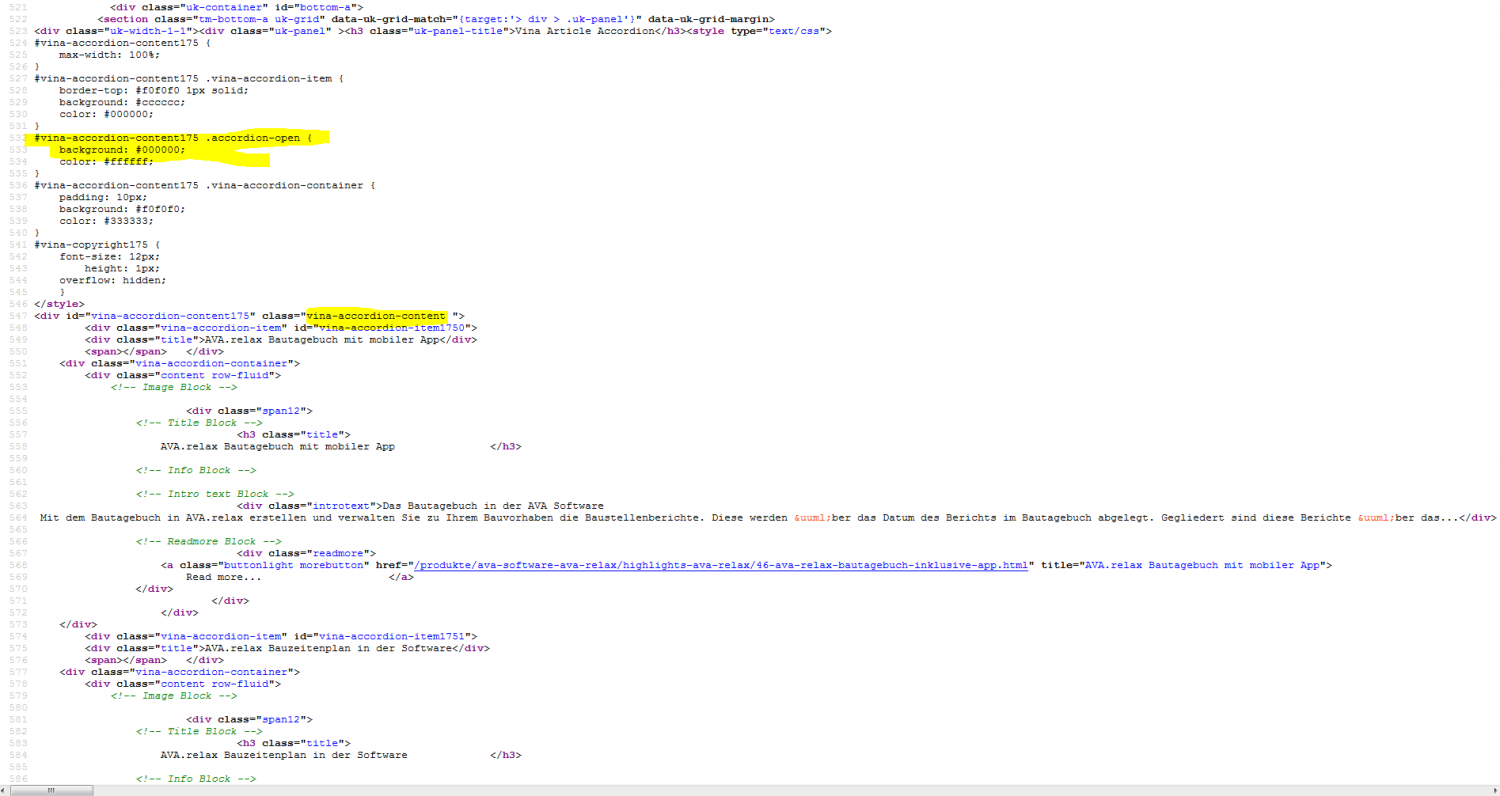Click highlighted 'color: #ffffff;' declaration
The image size is (1500, 796).
105,162
